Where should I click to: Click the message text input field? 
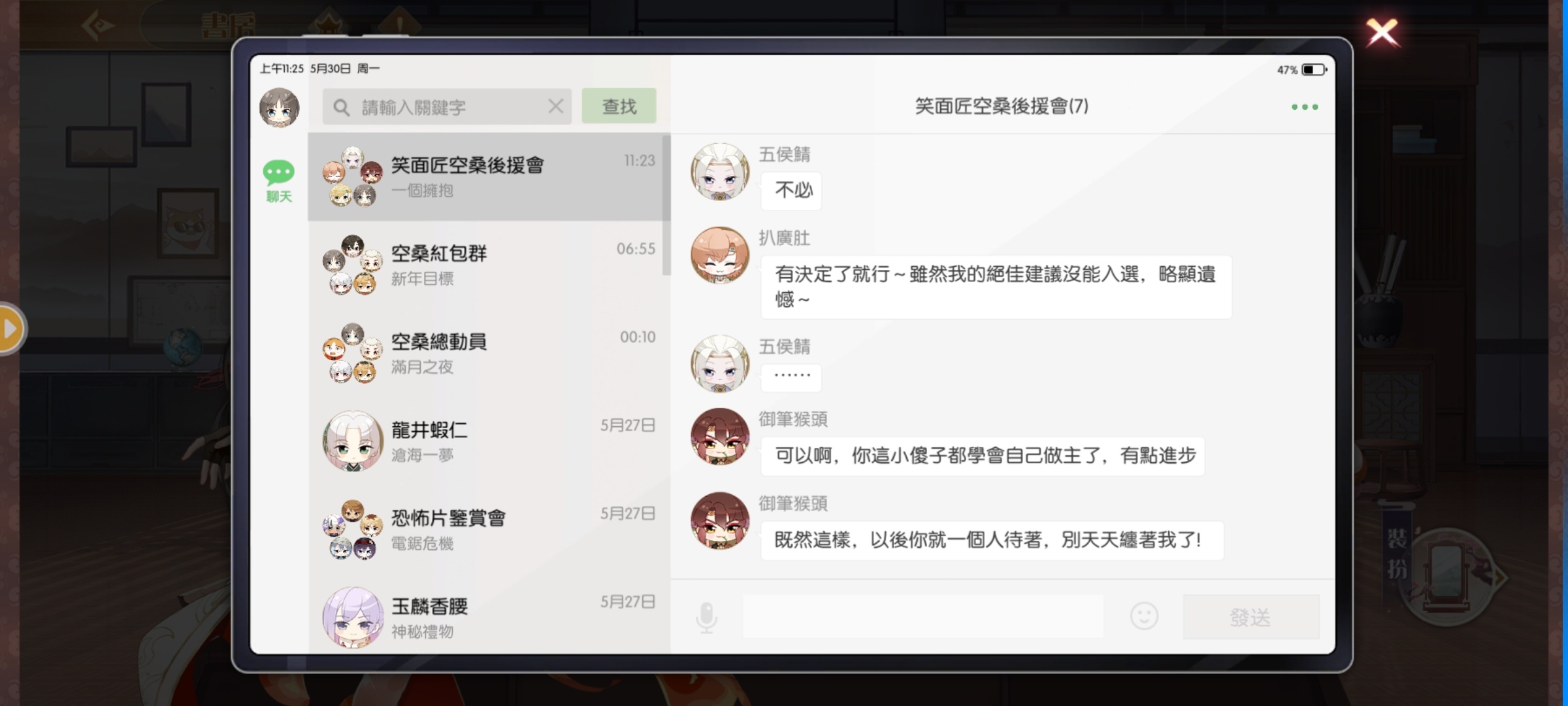pyautogui.click(x=923, y=616)
